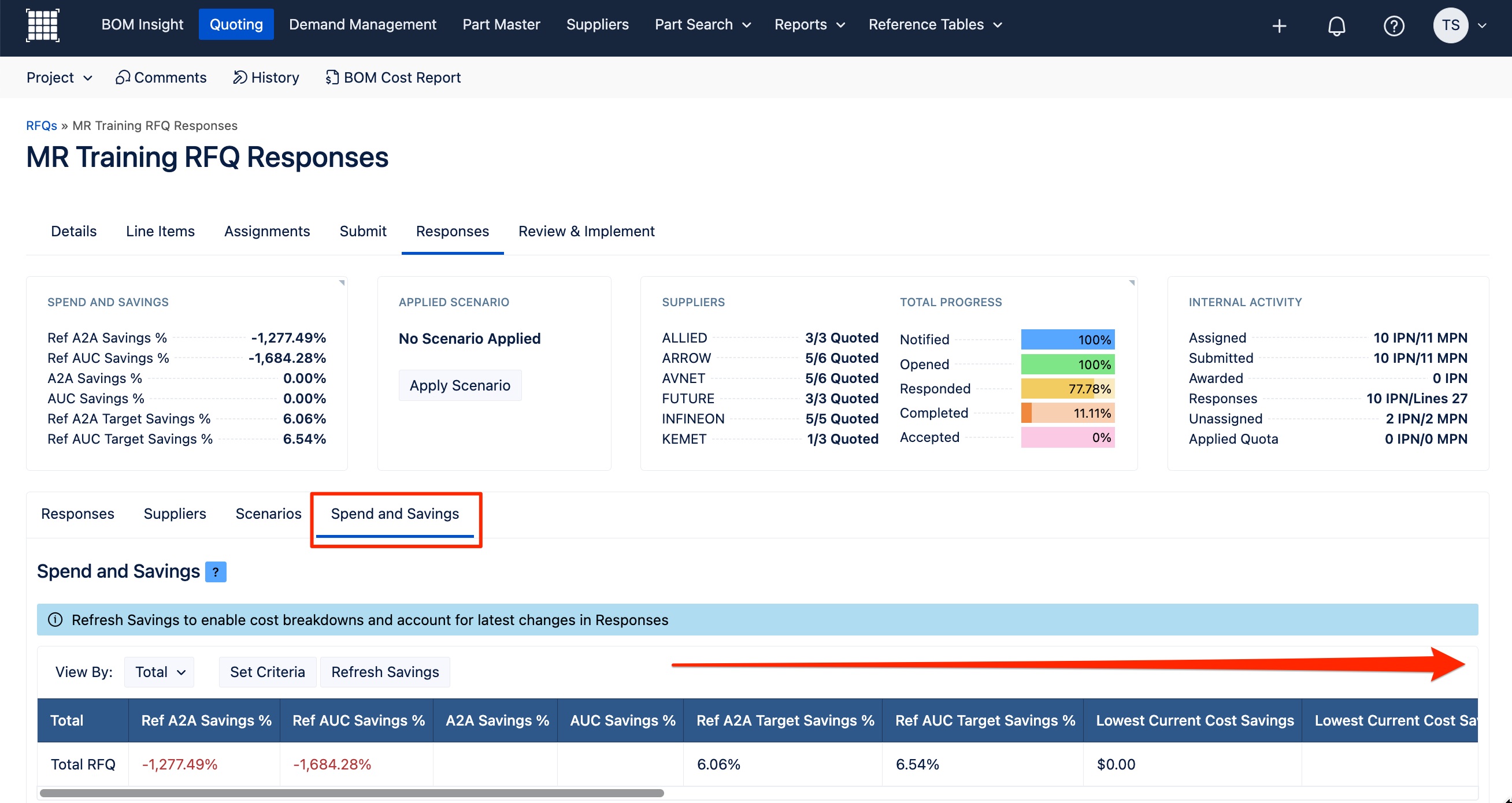Image resolution: width=1512 pixels, height=803 pixels.
Task: Expand the Part Search menu
Action: click(703, 25)
